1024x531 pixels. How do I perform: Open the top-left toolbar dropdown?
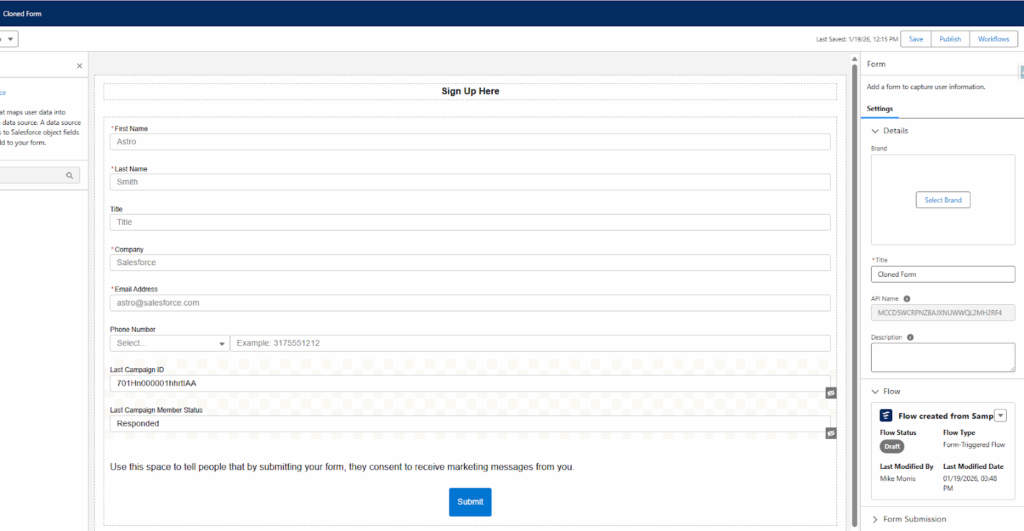tap(8, 39)
